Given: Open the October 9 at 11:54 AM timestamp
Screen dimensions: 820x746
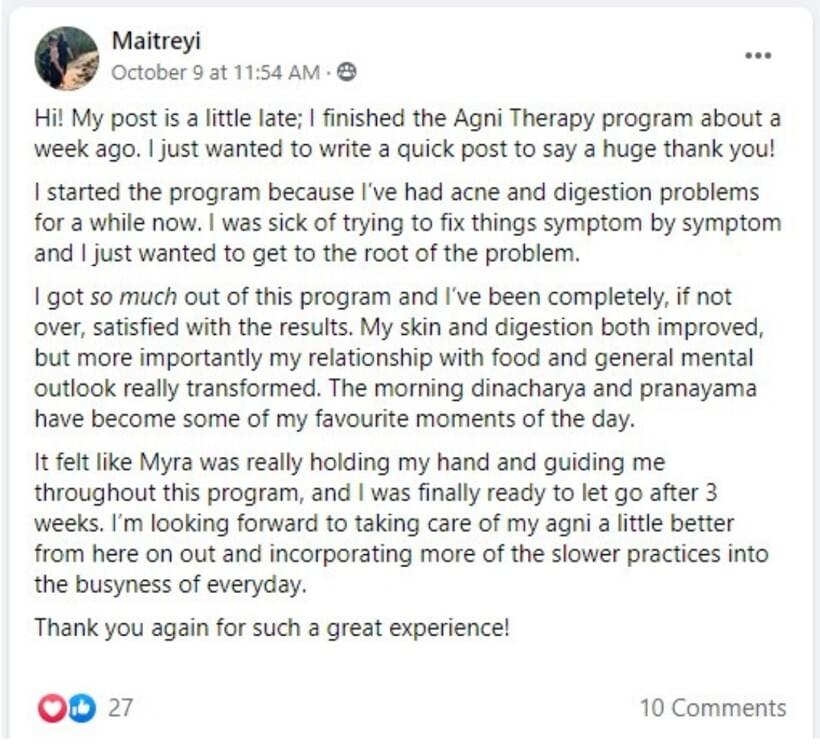Looking at the screenshot, I should point(215,72).
